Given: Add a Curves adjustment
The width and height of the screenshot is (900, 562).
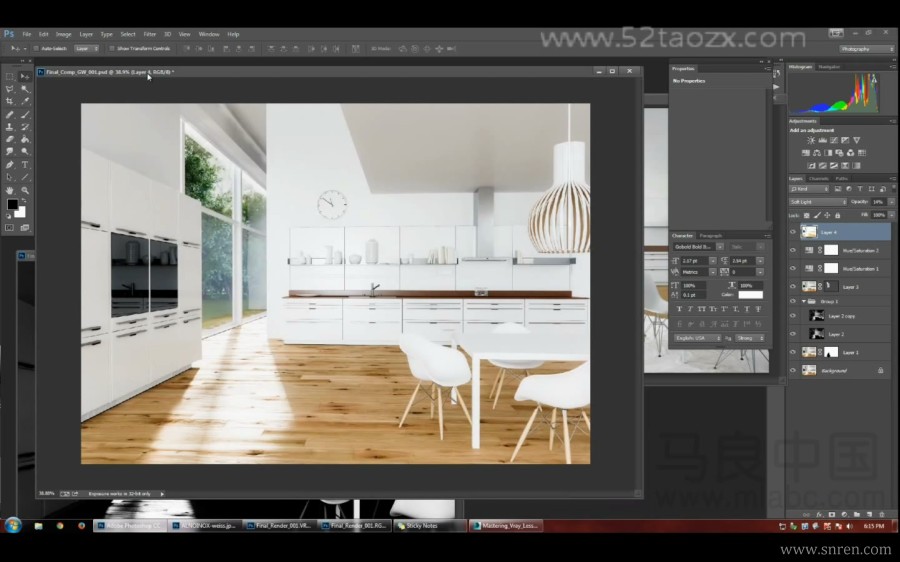Looking at the screenshot, I should pos(833,140).
